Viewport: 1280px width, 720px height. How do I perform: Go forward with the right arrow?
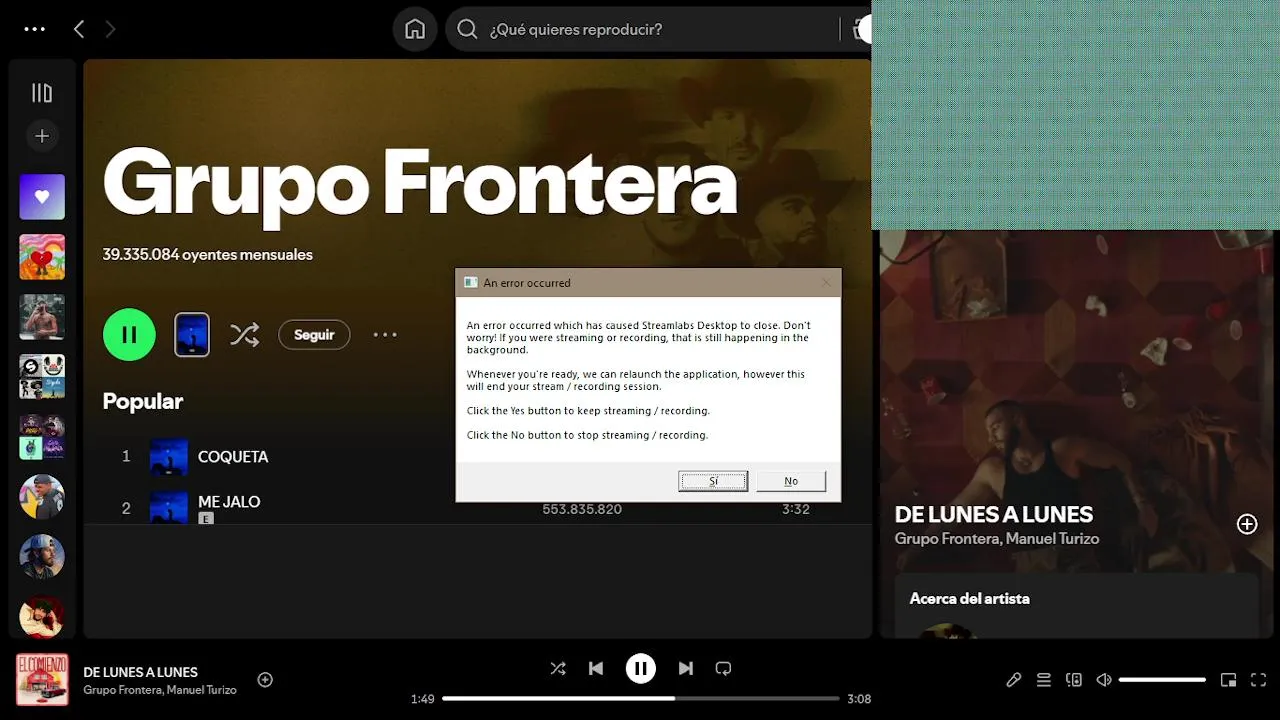(x=110, y=29)
